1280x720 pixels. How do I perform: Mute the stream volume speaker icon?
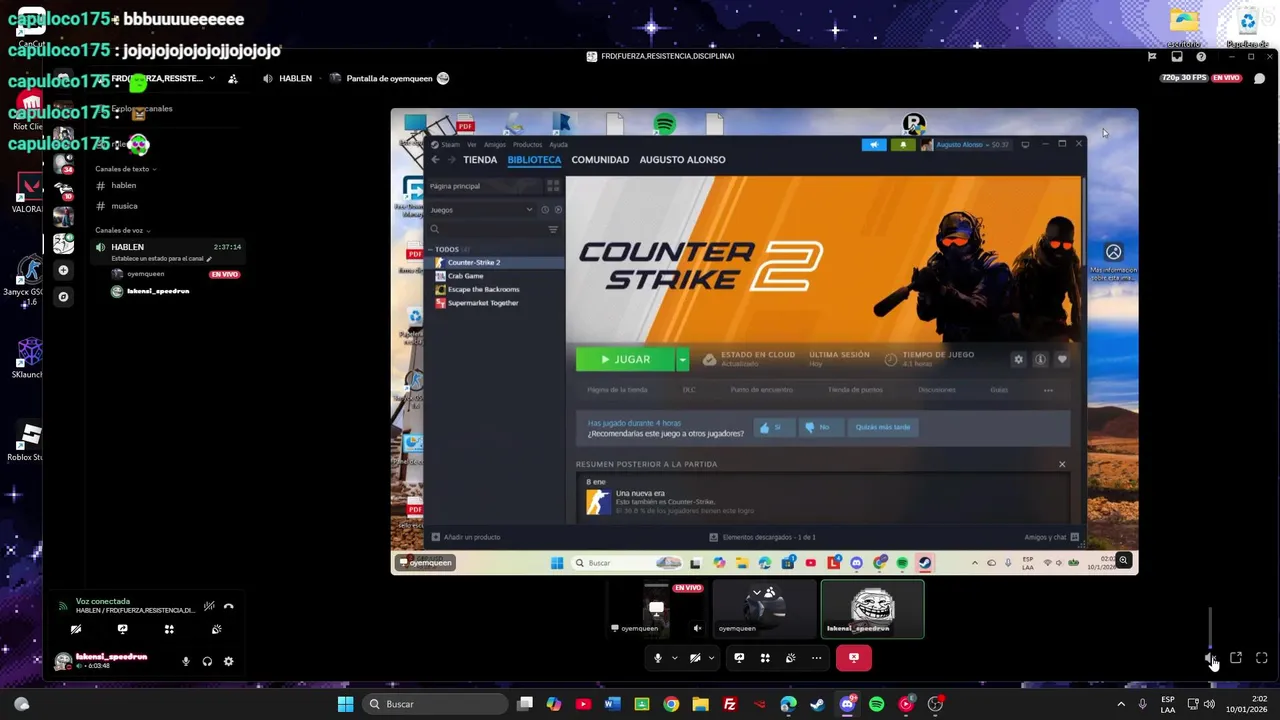click(1210, 658)
